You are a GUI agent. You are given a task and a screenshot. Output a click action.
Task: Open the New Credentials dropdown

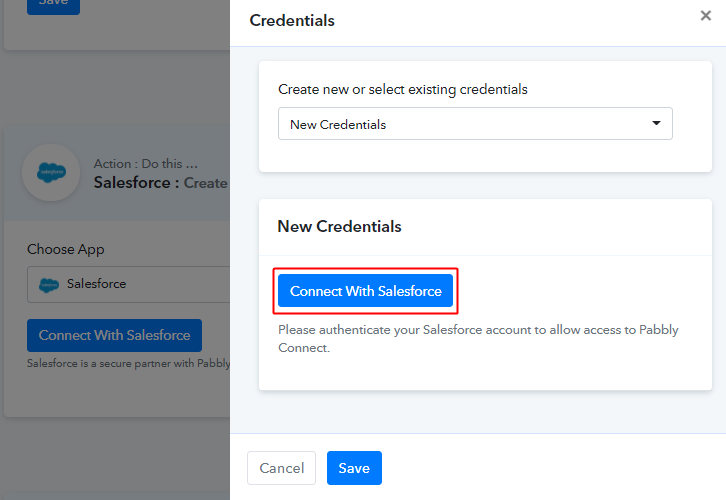pyautogui.click(x=475, y=124)
